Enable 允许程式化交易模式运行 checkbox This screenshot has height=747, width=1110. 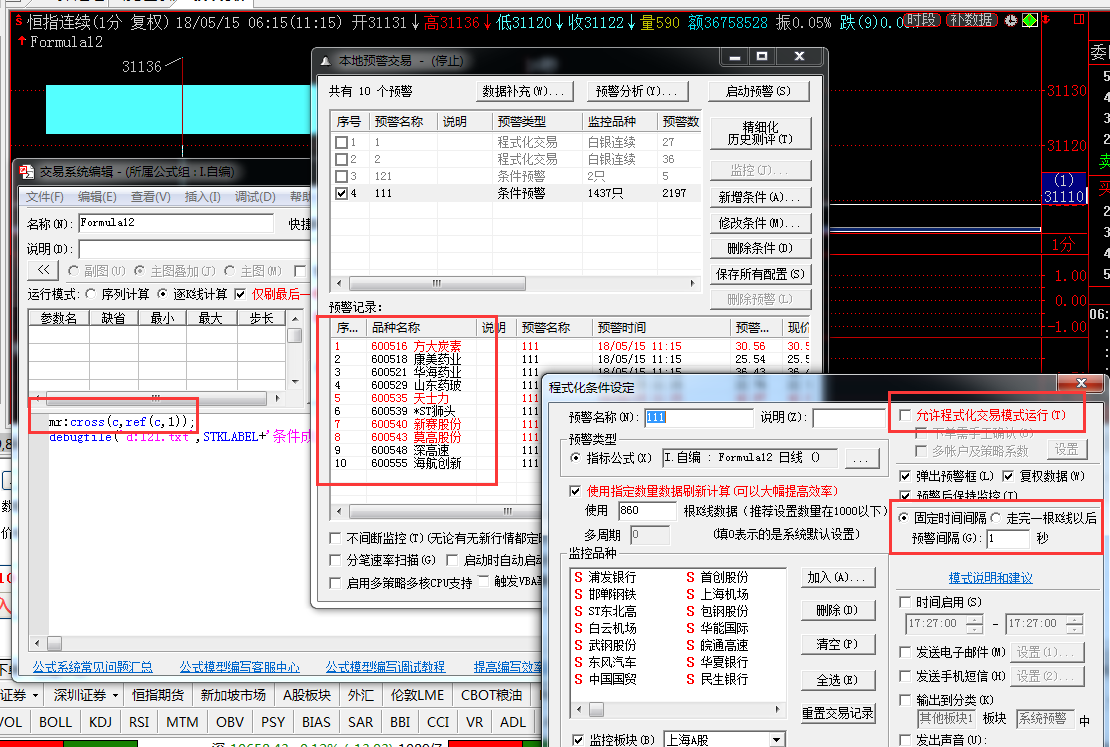906,415
